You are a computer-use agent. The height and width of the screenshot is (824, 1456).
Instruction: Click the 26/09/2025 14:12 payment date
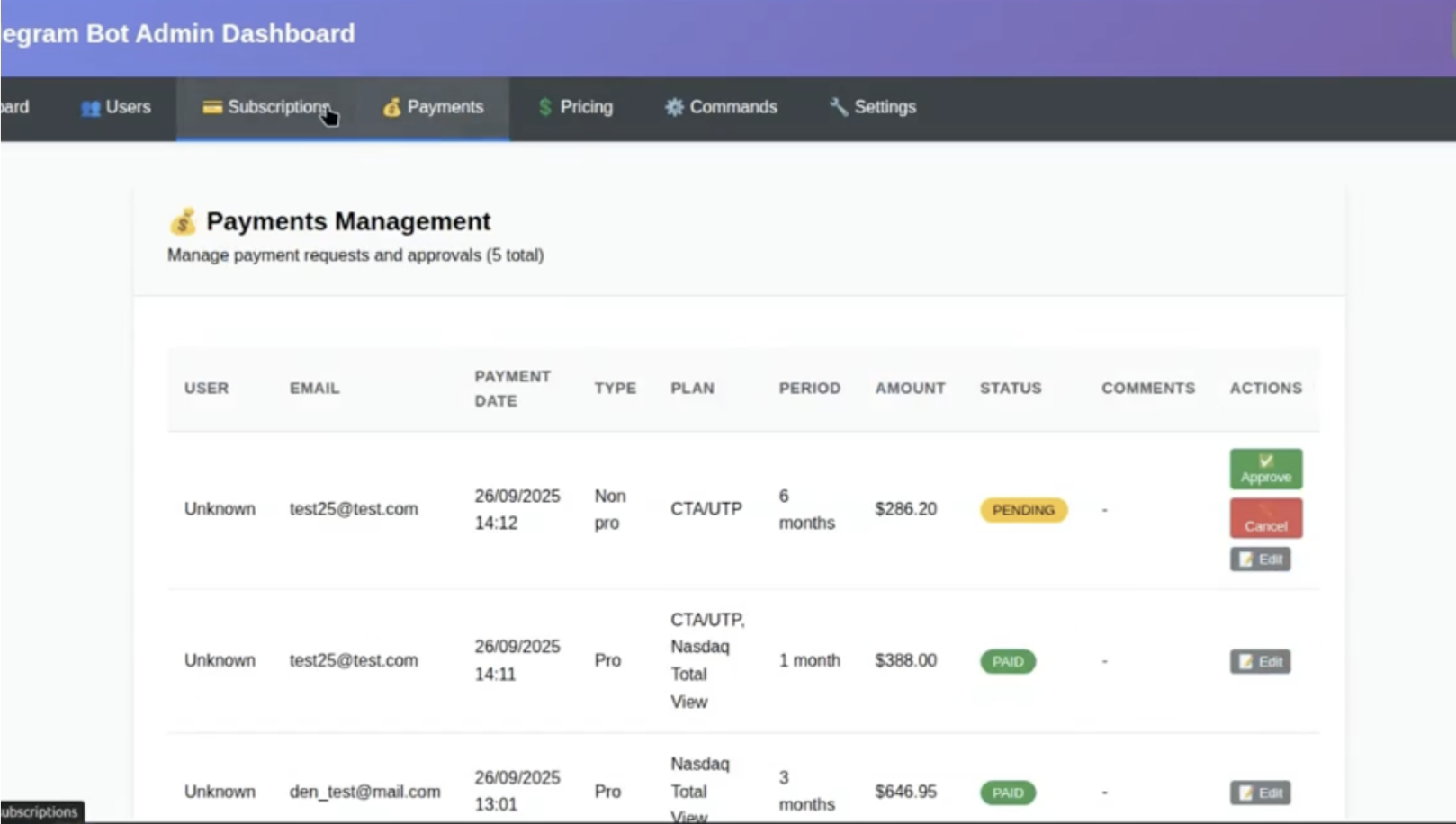[517, 509]
